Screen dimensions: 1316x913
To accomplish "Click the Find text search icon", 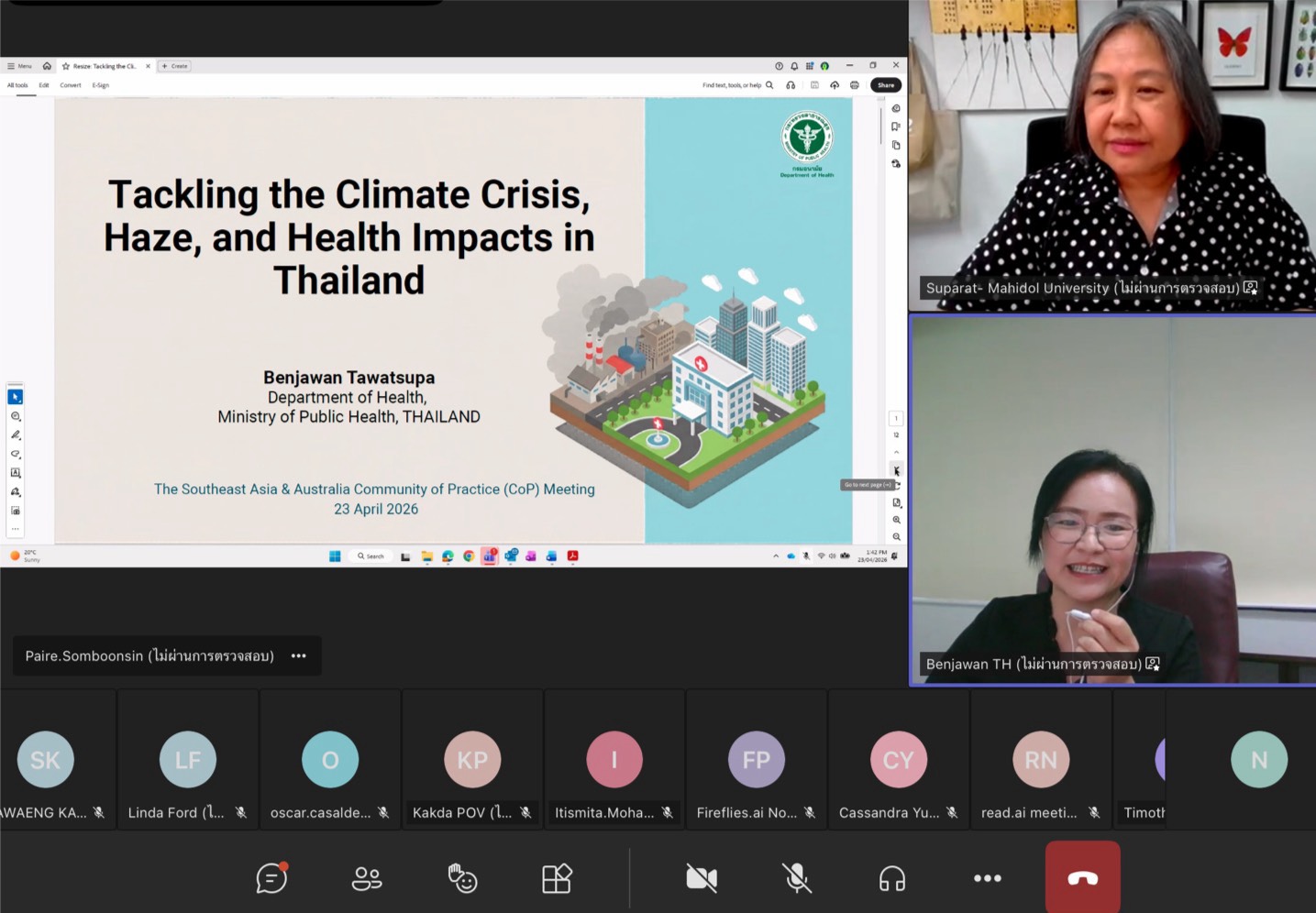I will (x=769, y=85).
